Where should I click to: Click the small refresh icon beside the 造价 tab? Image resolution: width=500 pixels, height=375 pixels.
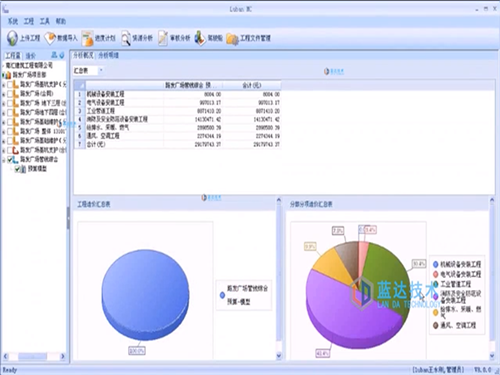pyautogui.click(x=61, y=55)
